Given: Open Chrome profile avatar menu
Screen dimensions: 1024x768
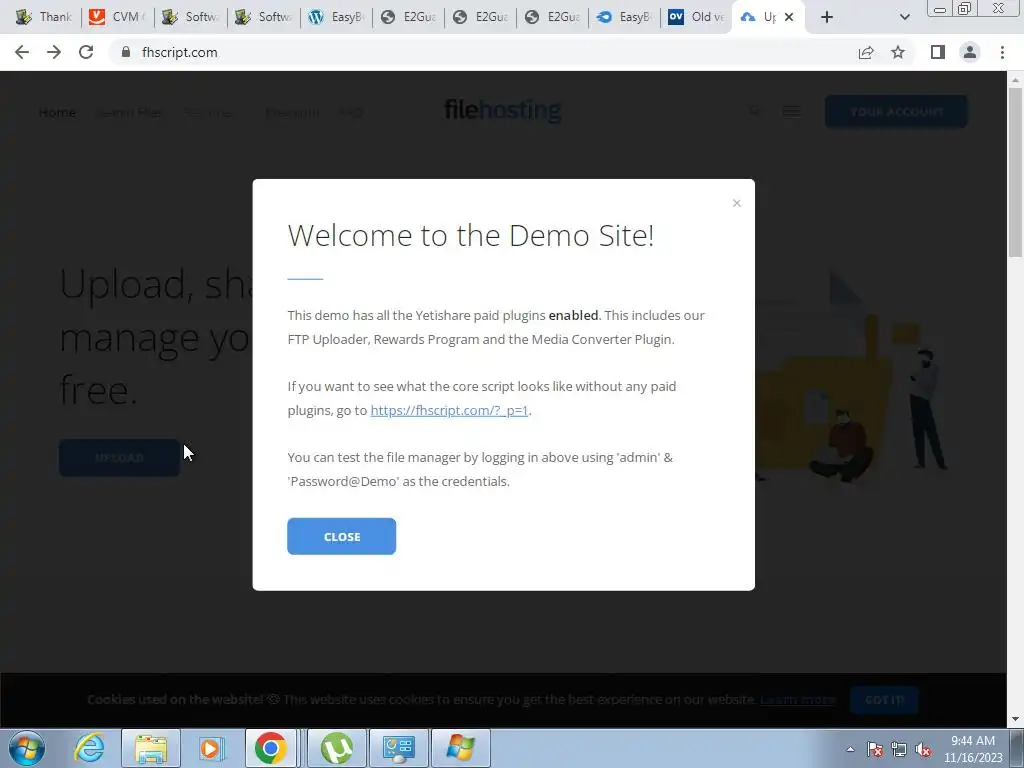Looking at the screenshot, I should point(970,52).
